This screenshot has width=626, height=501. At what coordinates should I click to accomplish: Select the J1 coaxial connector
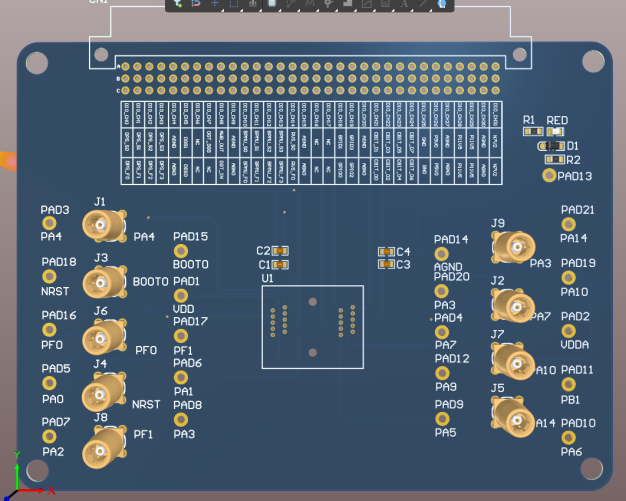104,227
